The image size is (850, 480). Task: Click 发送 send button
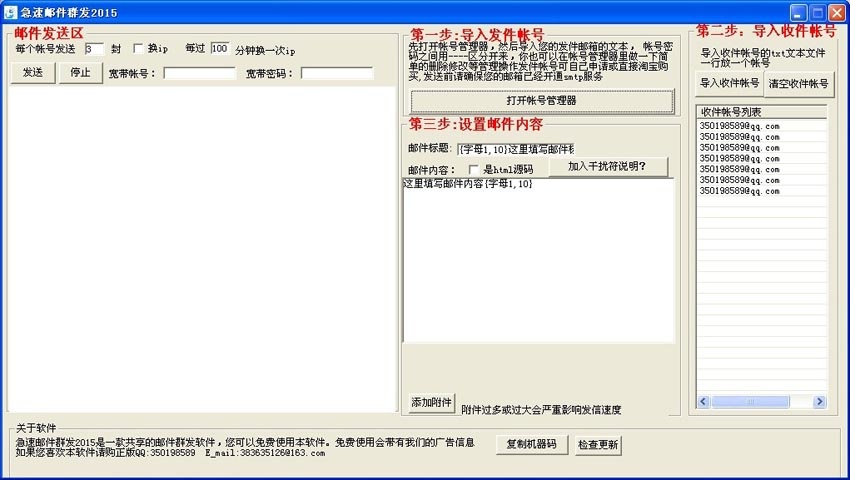point(33,73)
